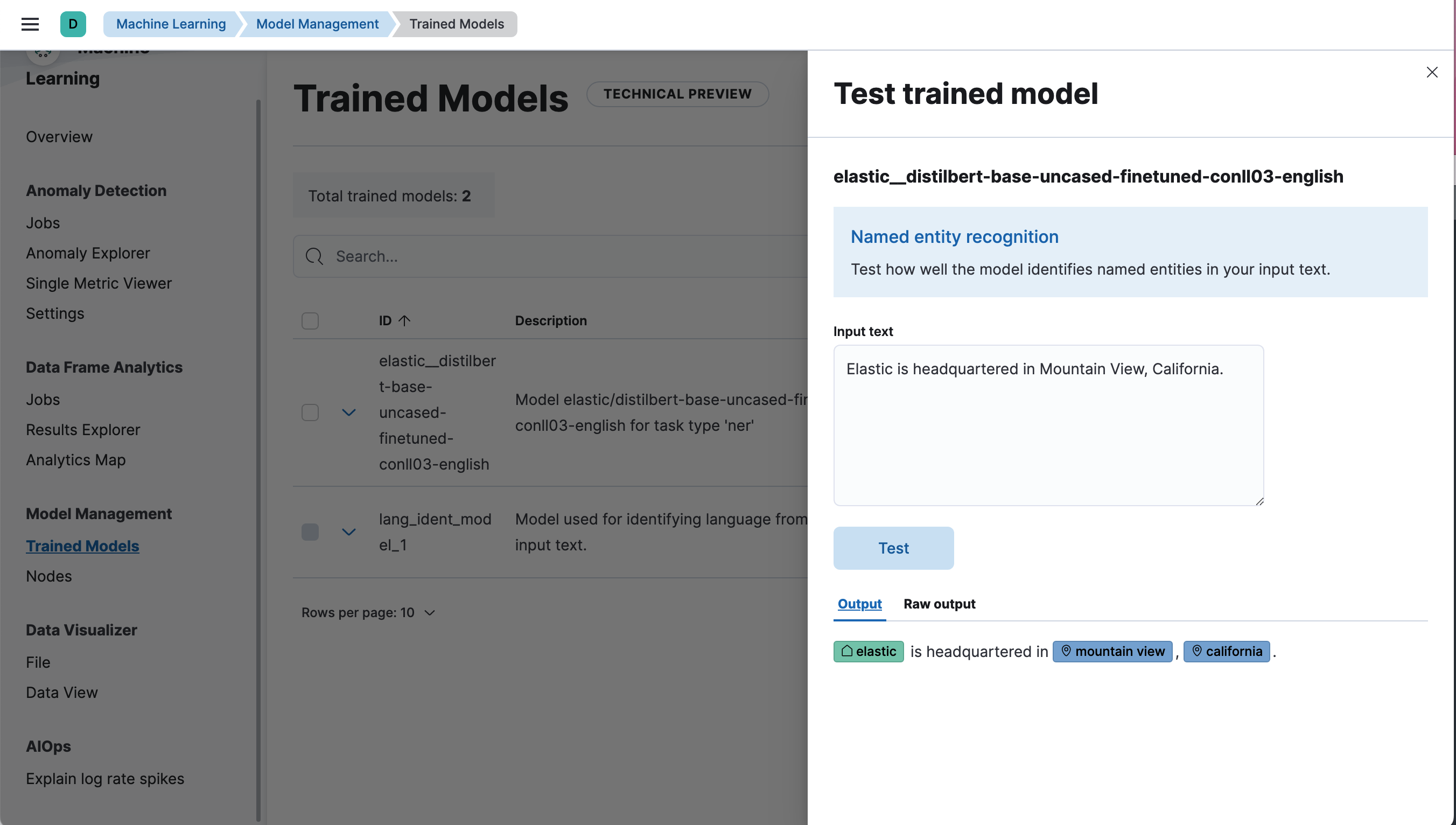Viewport: 1456px width, 825px height.
Task: Expand the elastic__distilbert model row details
Action: [349, 412]
